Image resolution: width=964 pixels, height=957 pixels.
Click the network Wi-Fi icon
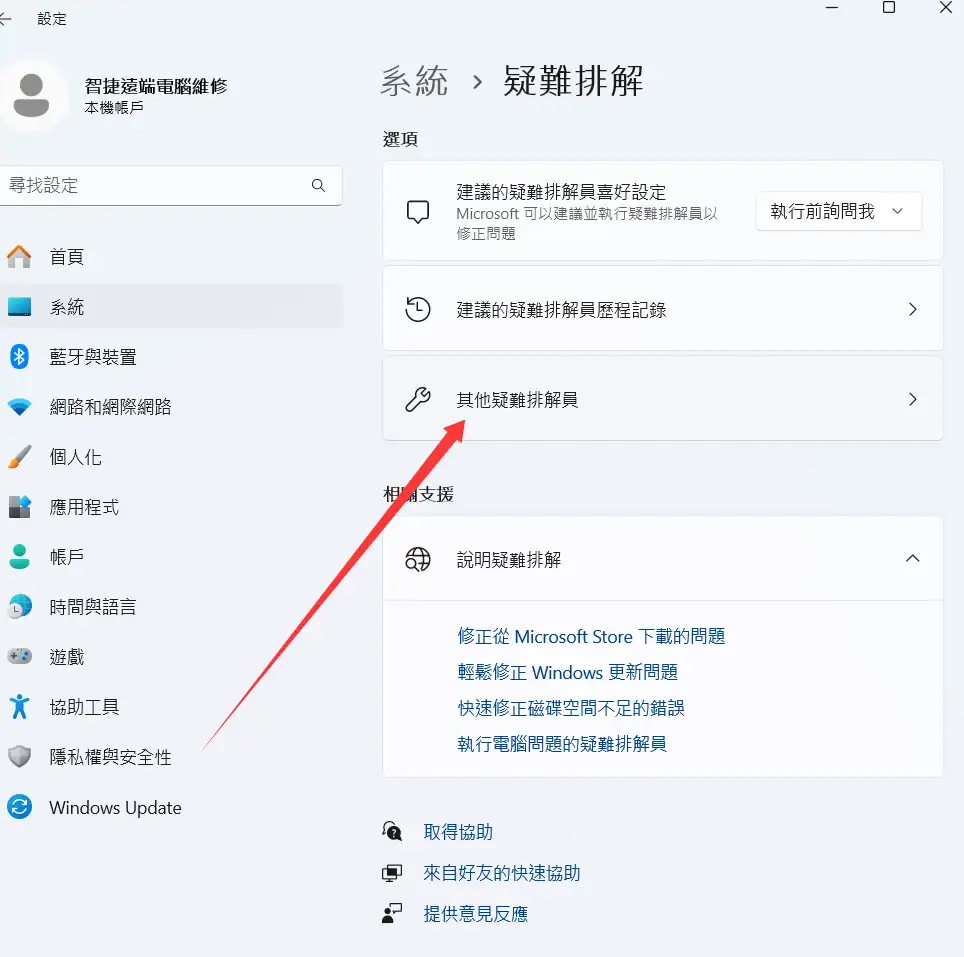point(19,407)
